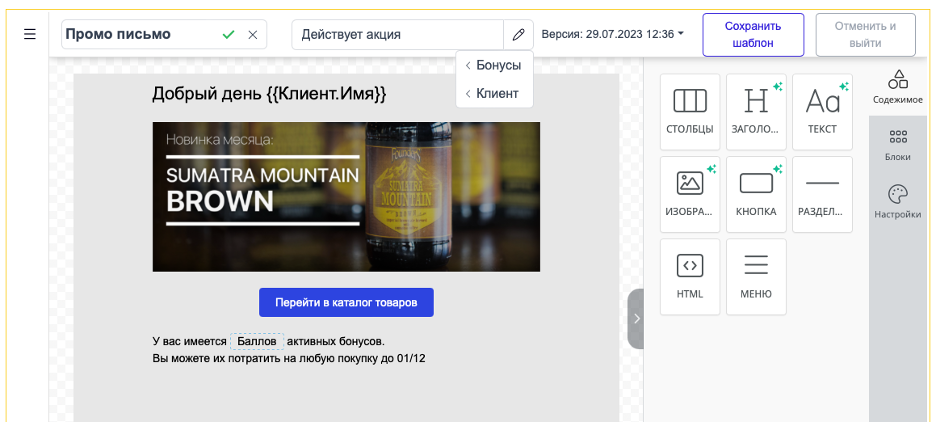Open the hamburger menu

coord(30,35)
